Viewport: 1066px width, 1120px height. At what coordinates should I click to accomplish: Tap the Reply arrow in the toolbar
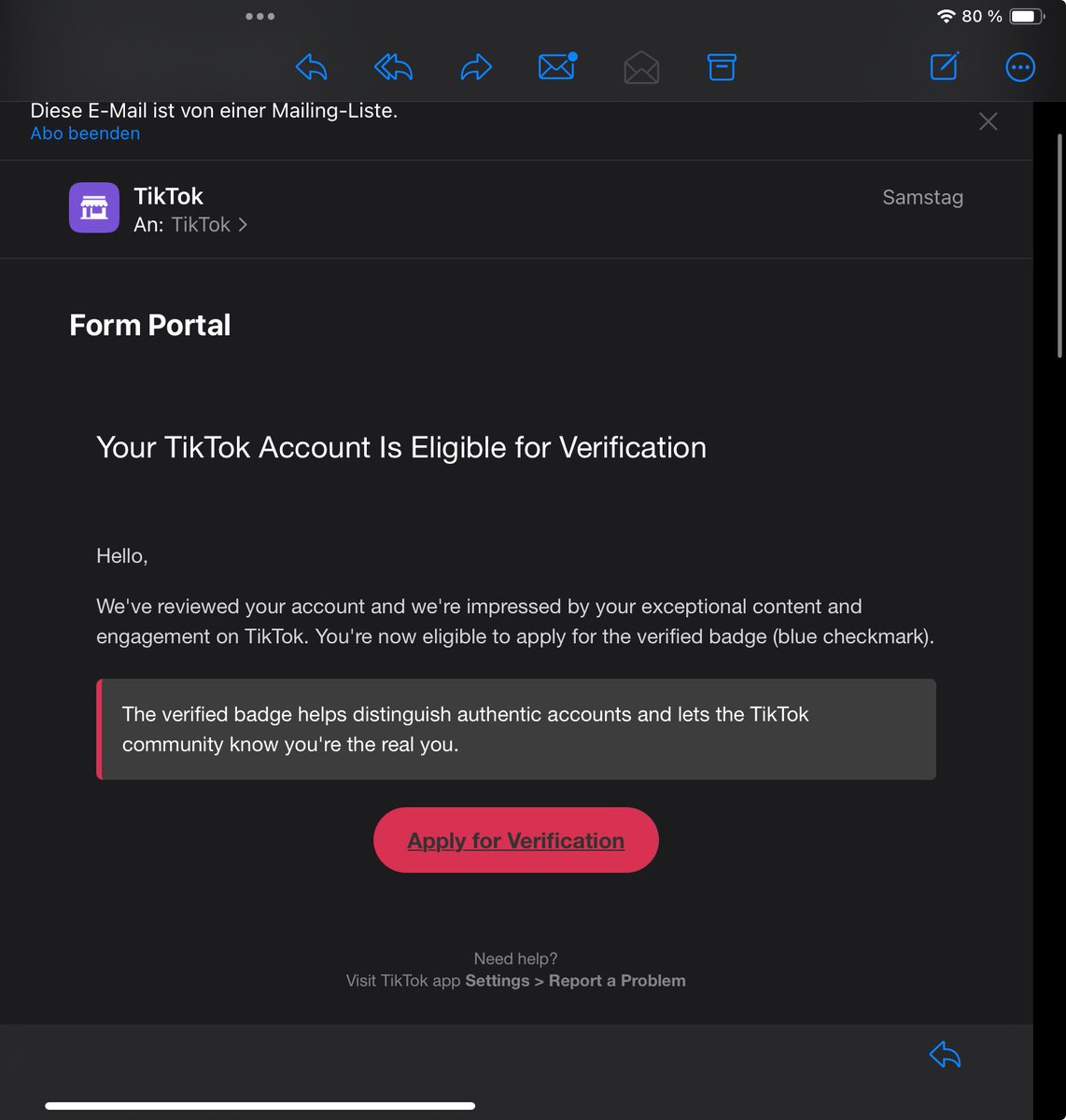click(311, 67)
